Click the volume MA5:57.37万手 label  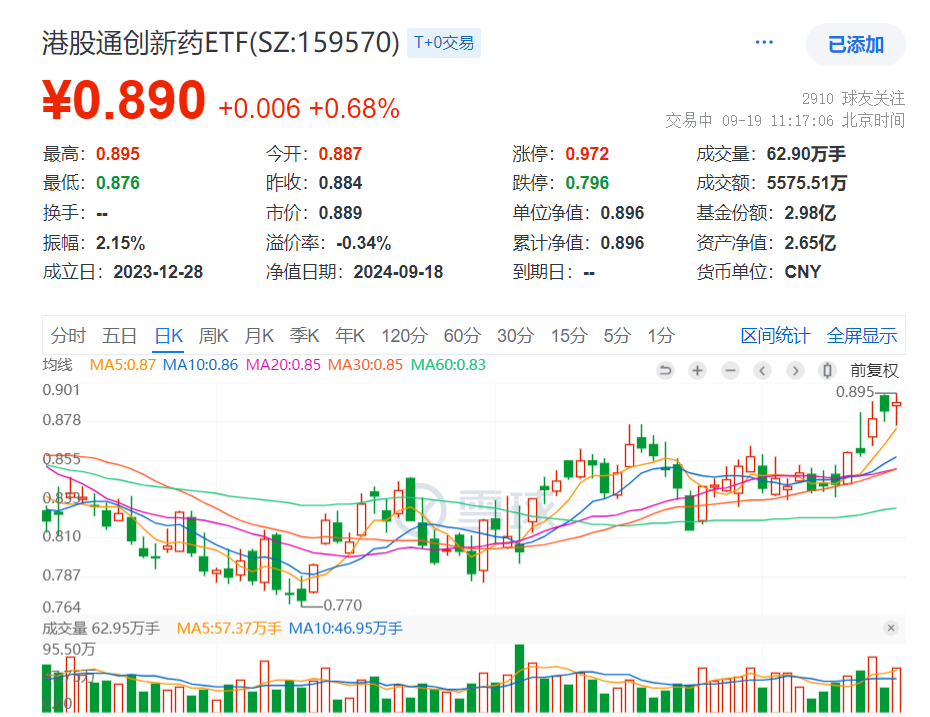pos(229,628)
